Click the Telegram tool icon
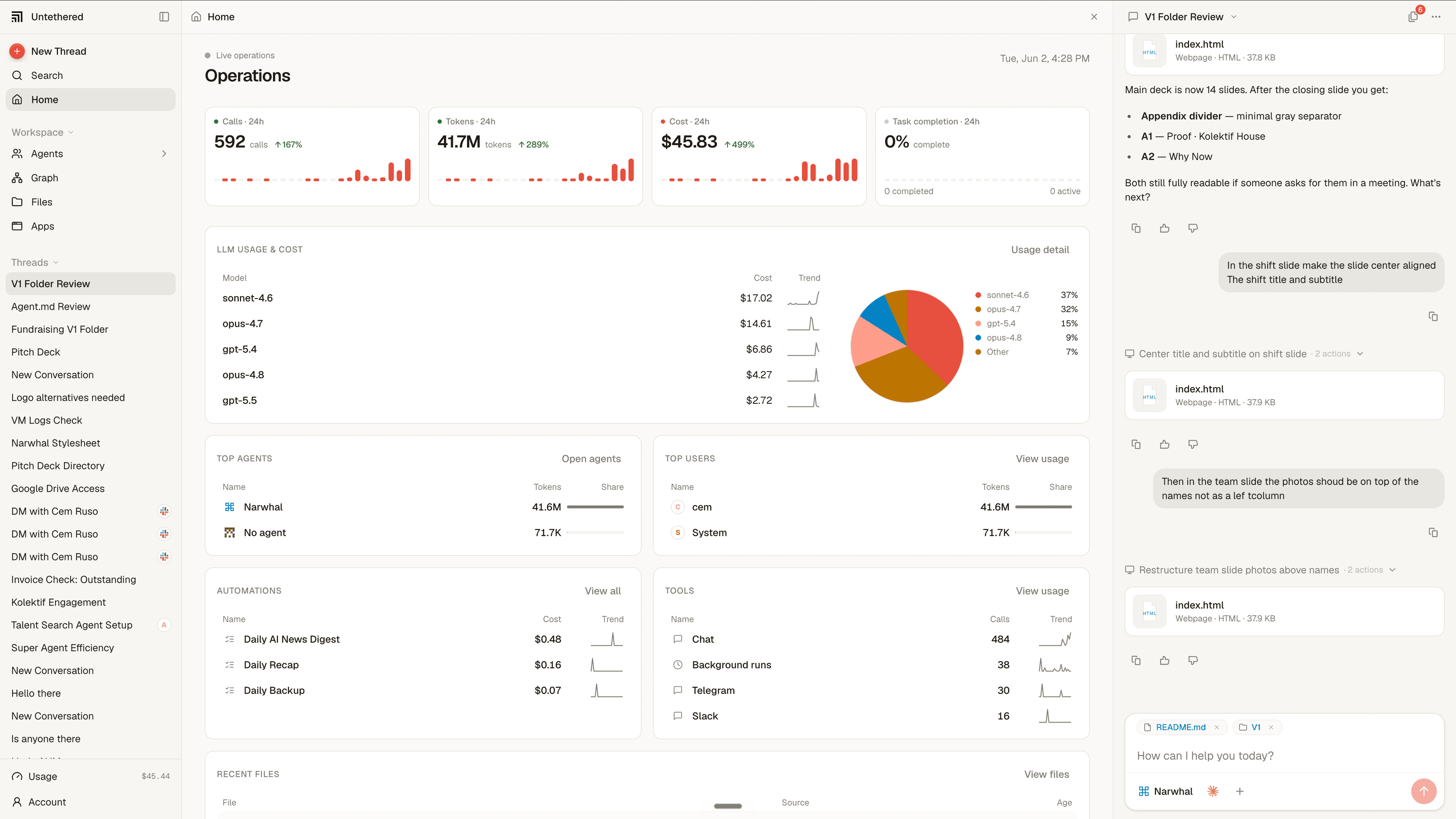Image resolution: width=1456 pixels, height=819 pixels. 678,691
